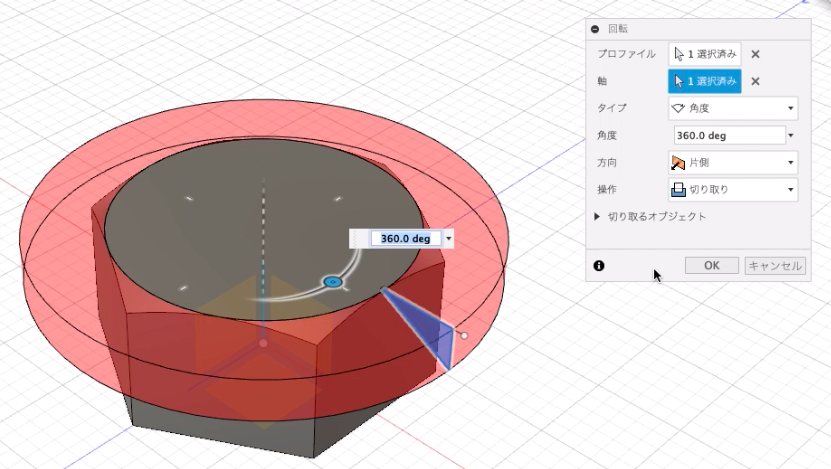
Task: Click the 回転 dialog title
Action: tap(618, 29)
